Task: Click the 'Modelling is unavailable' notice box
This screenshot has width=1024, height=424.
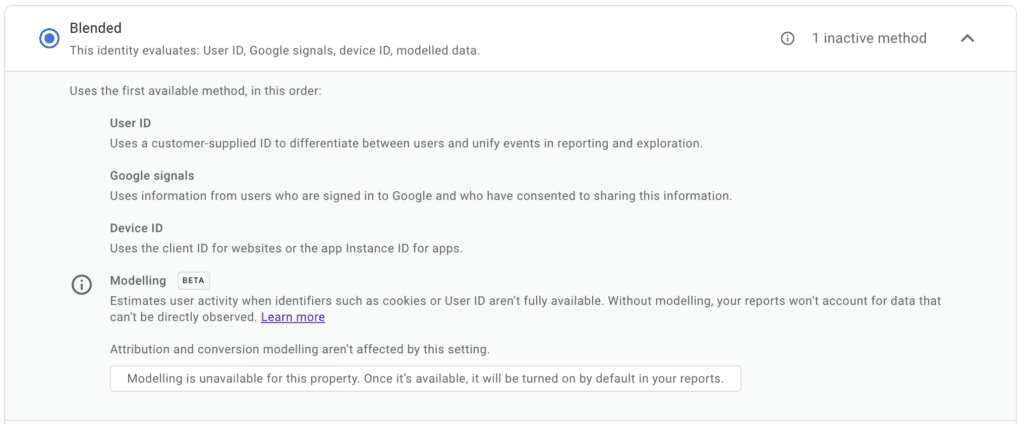Action: coord(425,378)
